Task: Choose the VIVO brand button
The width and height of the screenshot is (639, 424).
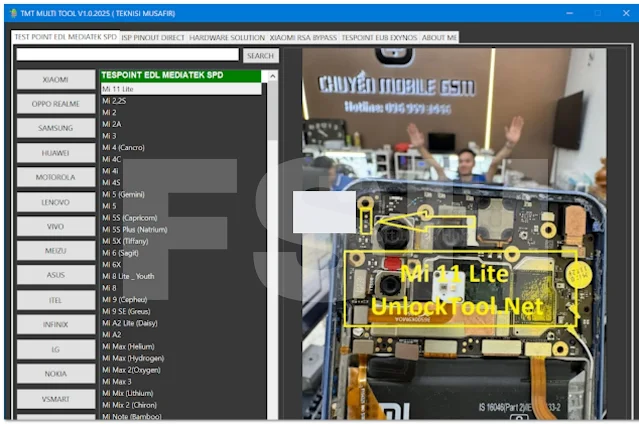Action: [x=56, y=226]
